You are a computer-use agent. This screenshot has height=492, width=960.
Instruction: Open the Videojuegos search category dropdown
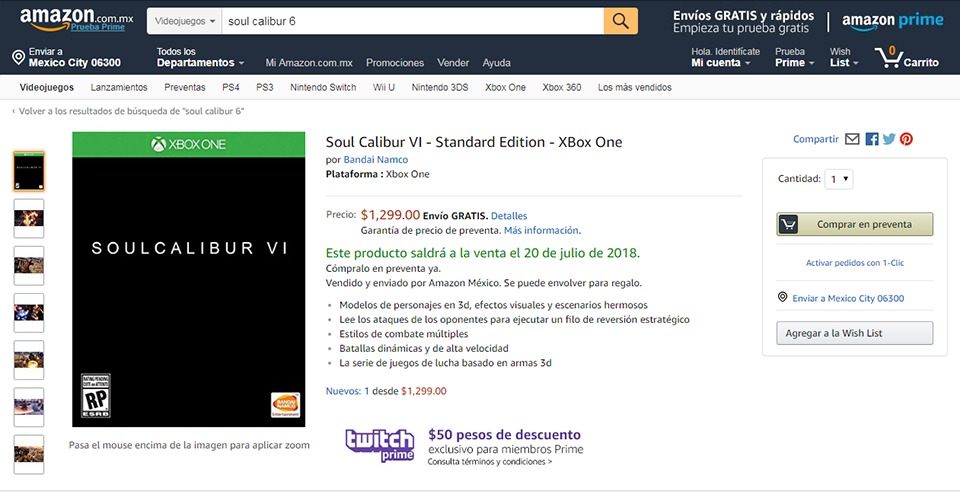(x=184, y=21)
